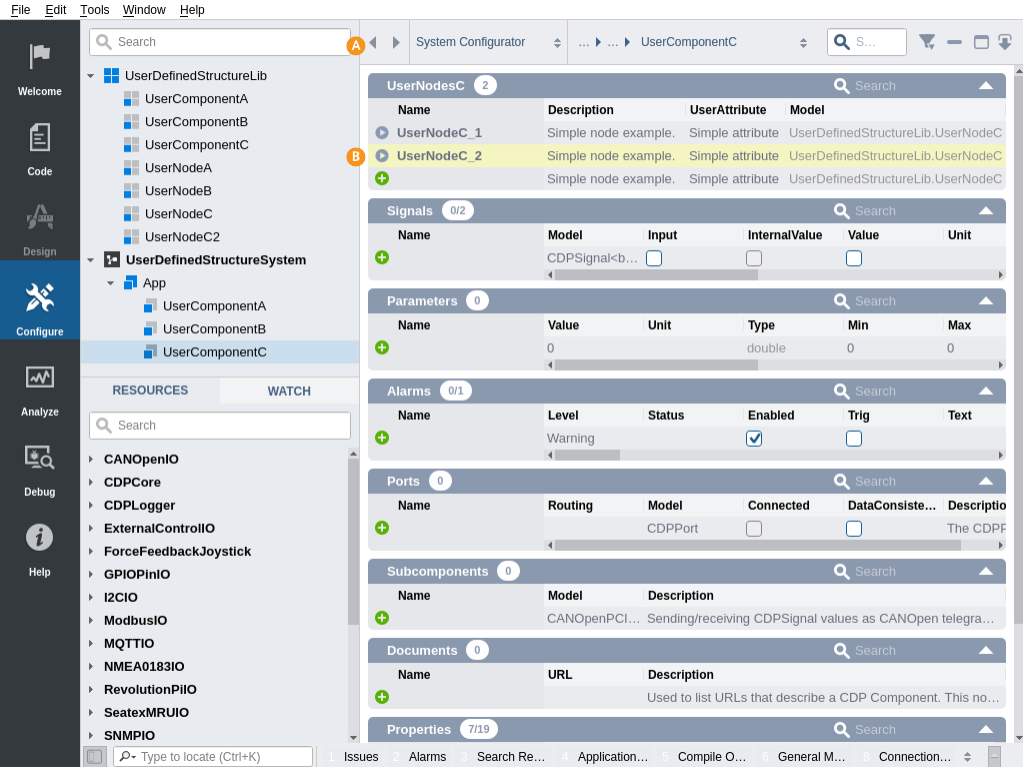Collapse the App tree node

(110, 283)
